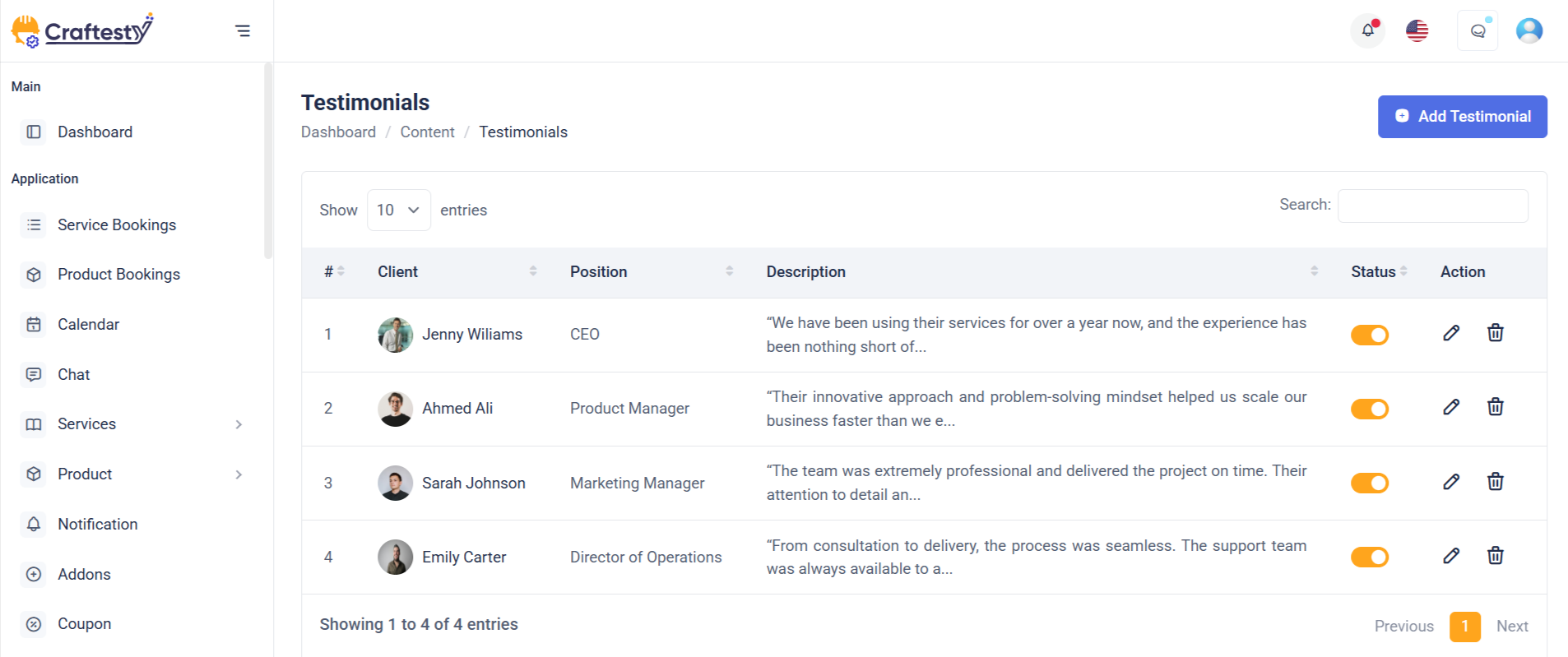The height and width of the screenshot is (657, 1568).
Task: Edit Jenny Wiliams testimonial
Action: pos(1451,333)
